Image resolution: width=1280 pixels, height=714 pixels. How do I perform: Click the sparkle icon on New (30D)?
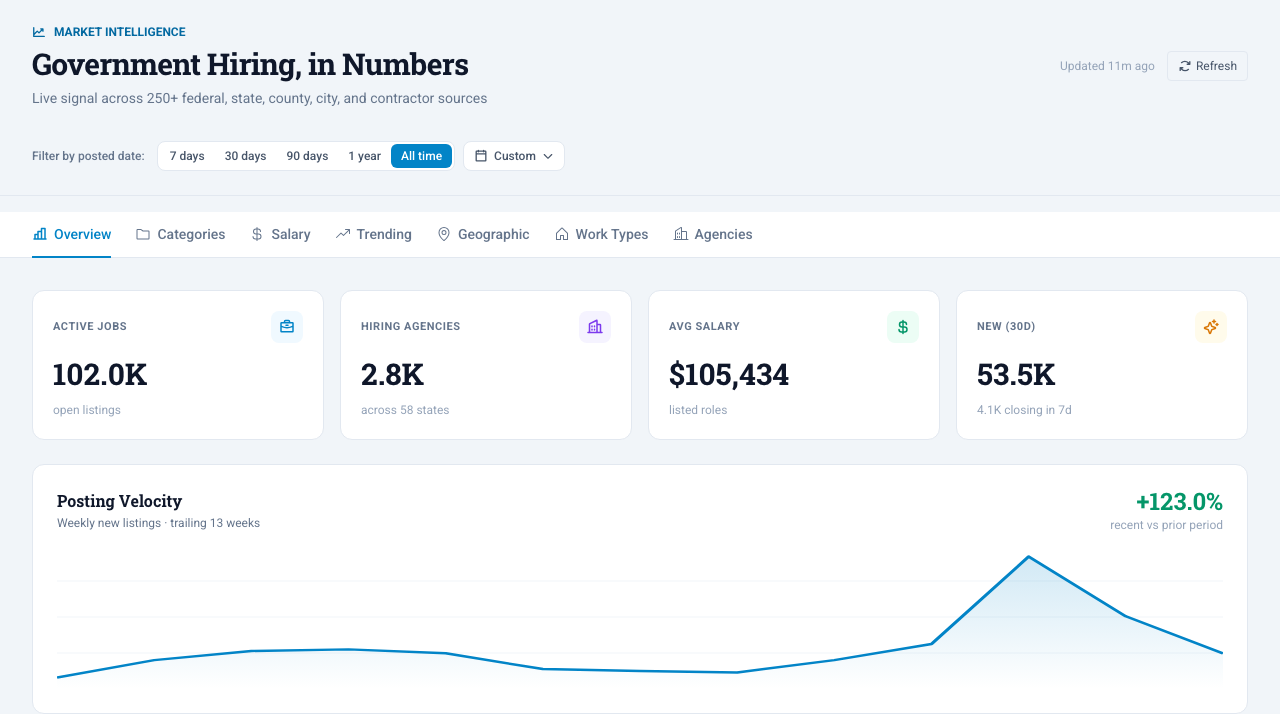coord(1211,327)
